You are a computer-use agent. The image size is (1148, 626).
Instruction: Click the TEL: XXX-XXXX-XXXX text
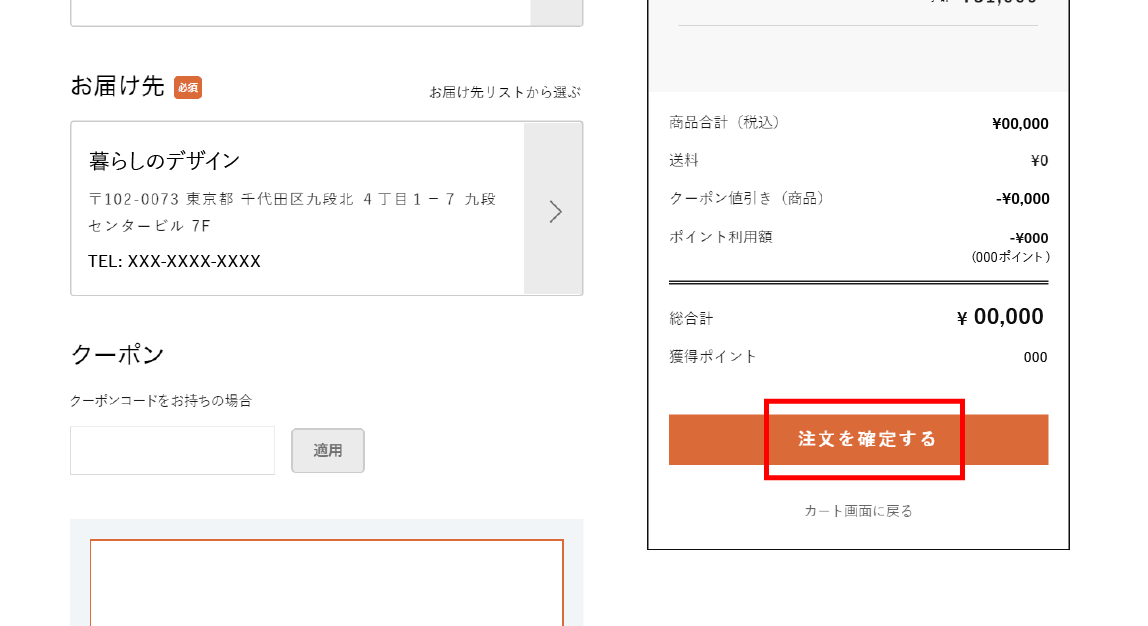click(x=174, y=261)
